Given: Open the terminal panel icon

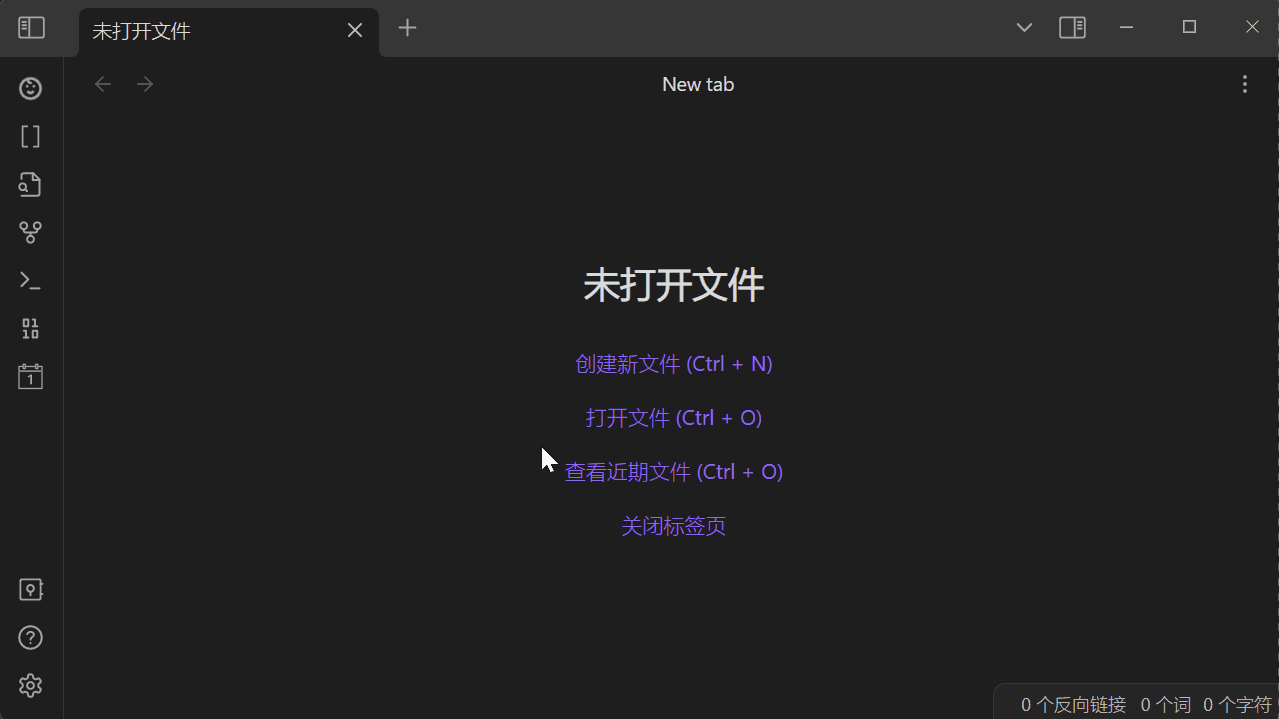Looking at the screenshot, I should coord(30,280).
